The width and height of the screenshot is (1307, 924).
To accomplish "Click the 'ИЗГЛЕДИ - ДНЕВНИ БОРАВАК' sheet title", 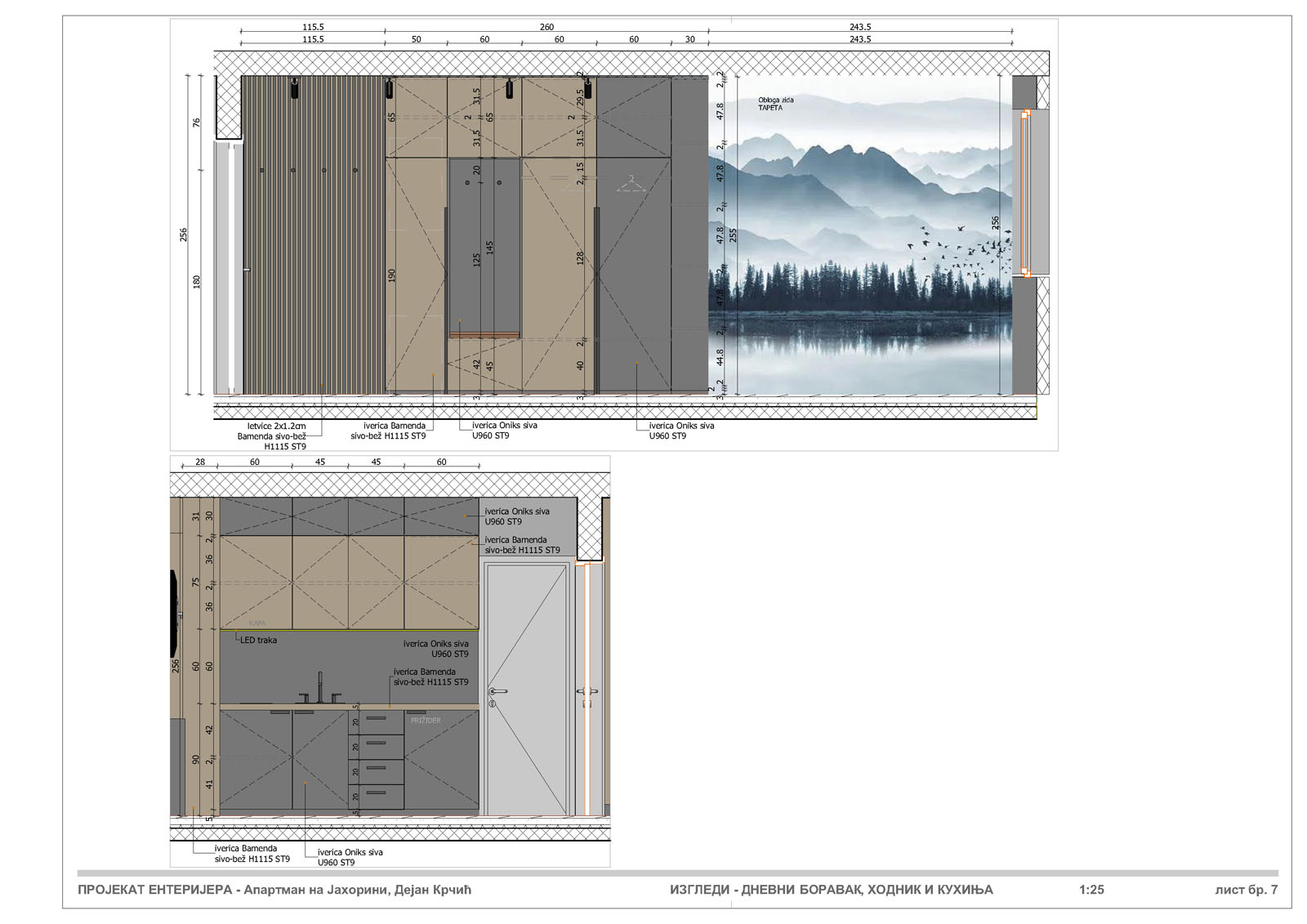I will pyautogui.click(x=831, y=890).
